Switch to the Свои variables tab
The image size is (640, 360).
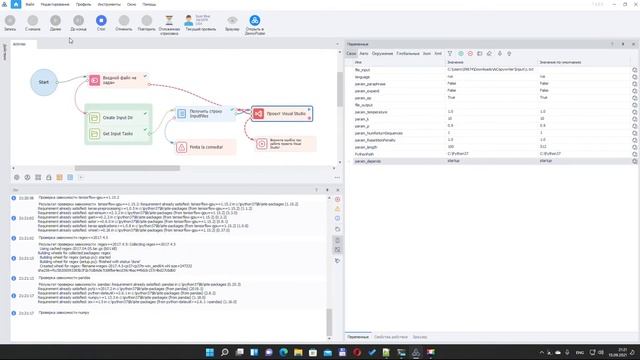tap(351, 53)
